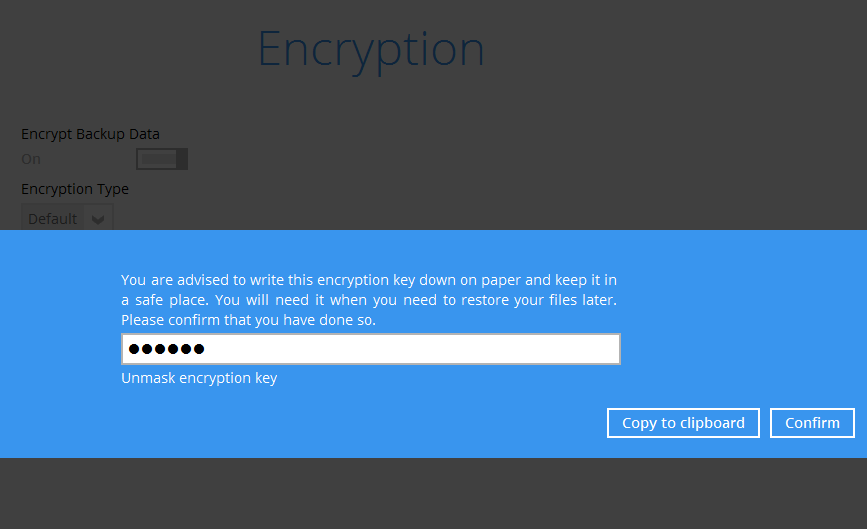Click the On label under Encrypt Backup Data

pos(31,159)
